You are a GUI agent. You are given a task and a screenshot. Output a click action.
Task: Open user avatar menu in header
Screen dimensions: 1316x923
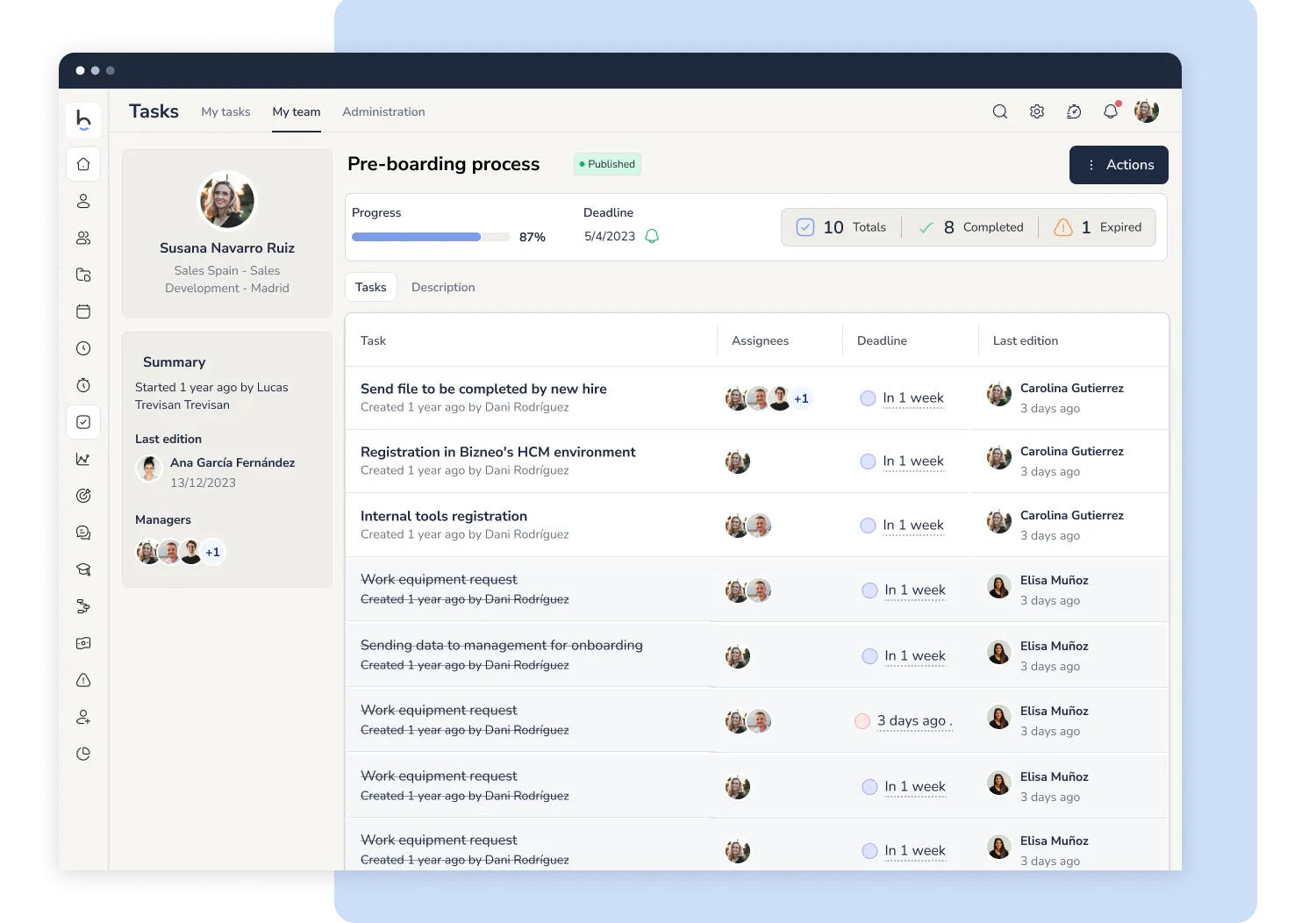coord(1147,111)
